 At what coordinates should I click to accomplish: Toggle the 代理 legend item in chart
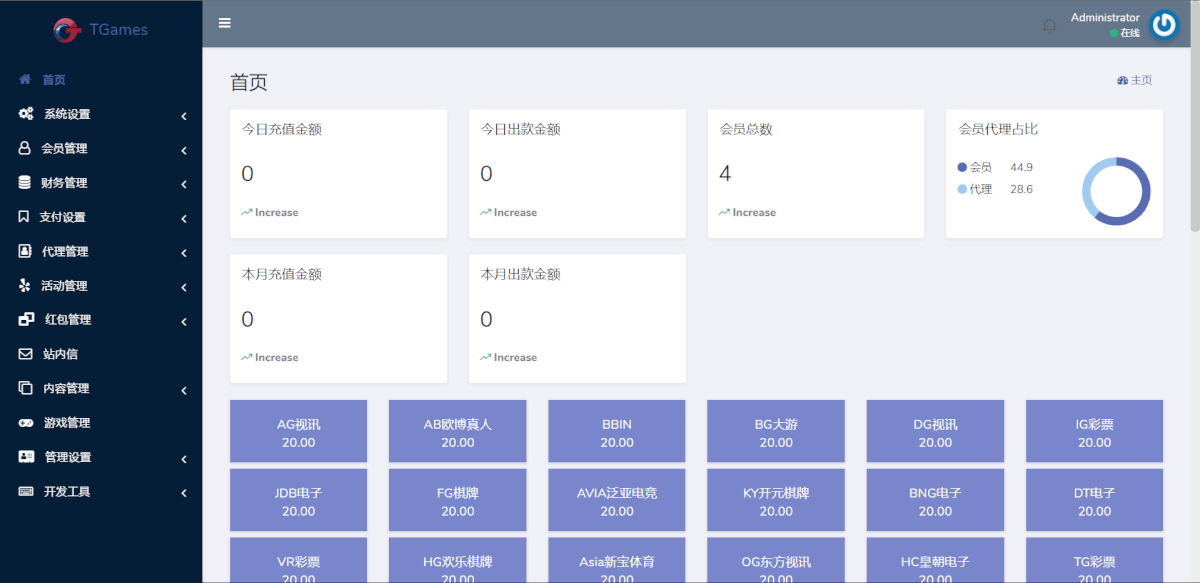click(975, 189)
